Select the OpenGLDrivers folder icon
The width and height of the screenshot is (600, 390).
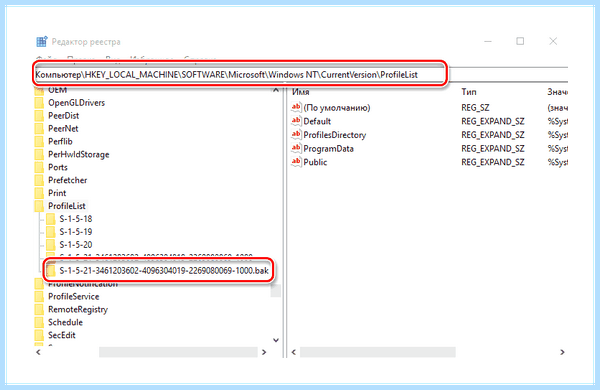coord(39,103)
